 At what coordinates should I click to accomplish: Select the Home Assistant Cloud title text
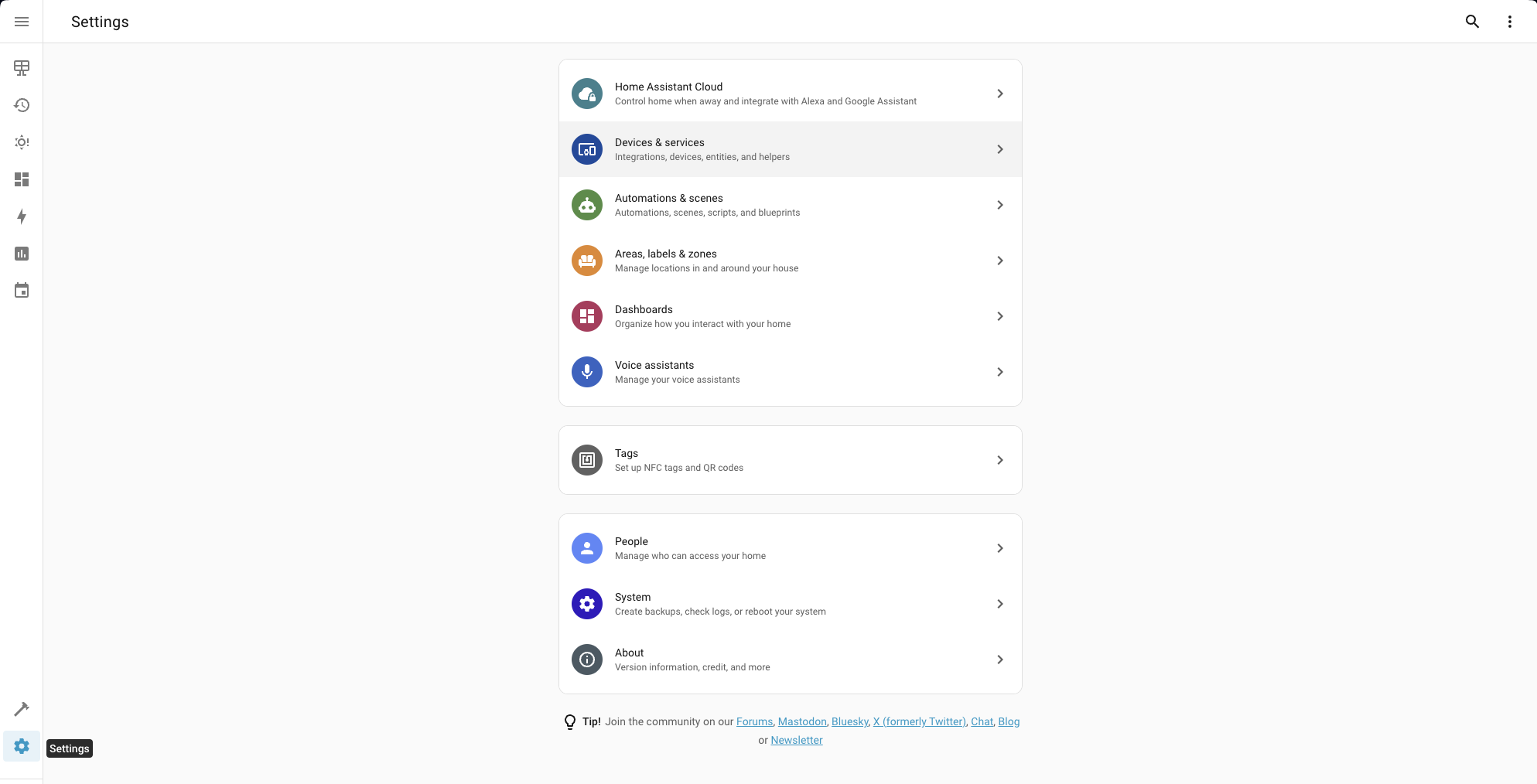[668, 87]
